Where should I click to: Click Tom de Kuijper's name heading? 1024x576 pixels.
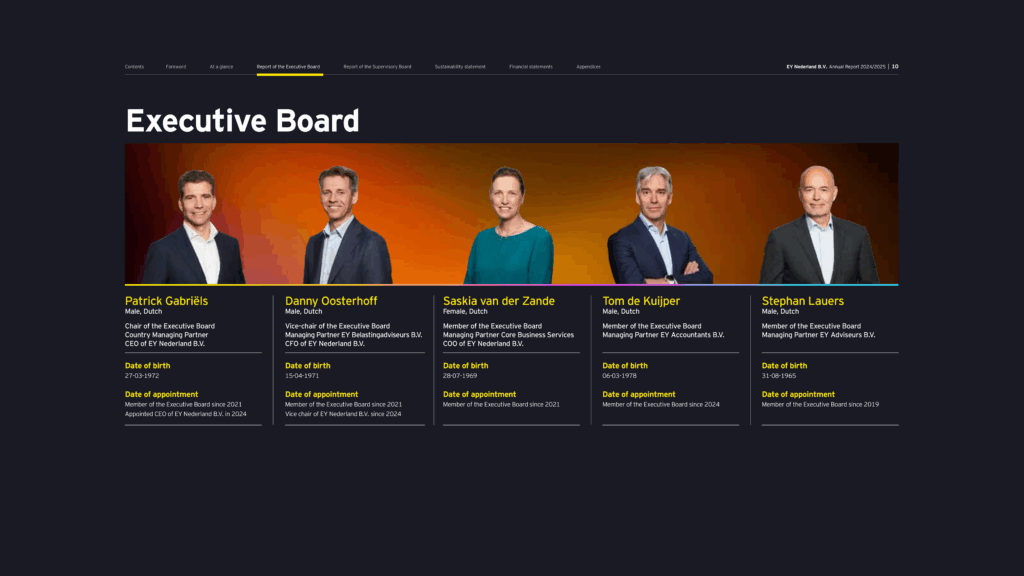point(641,301)
